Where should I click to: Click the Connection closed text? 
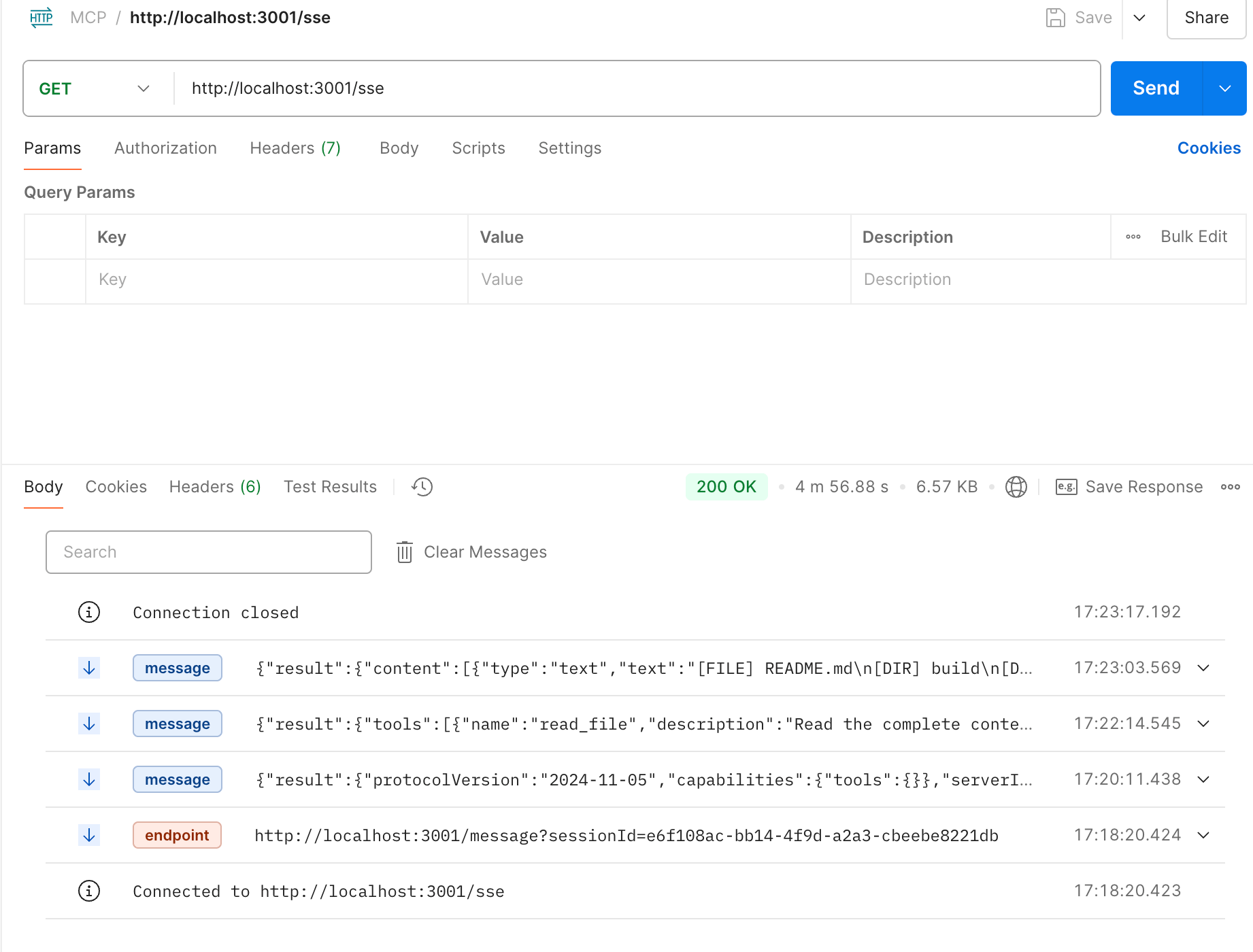tap(216, 613)
